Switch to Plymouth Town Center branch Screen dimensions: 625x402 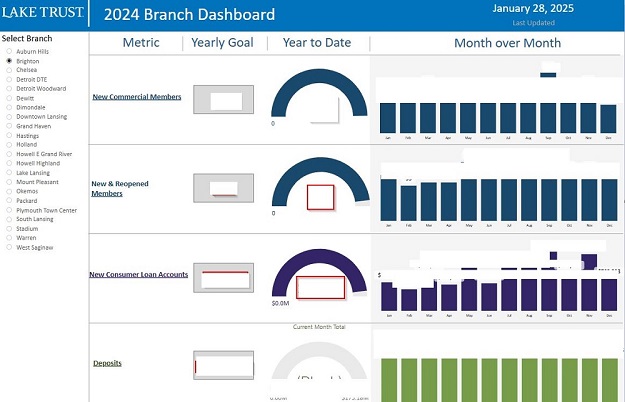click(9, 210)
